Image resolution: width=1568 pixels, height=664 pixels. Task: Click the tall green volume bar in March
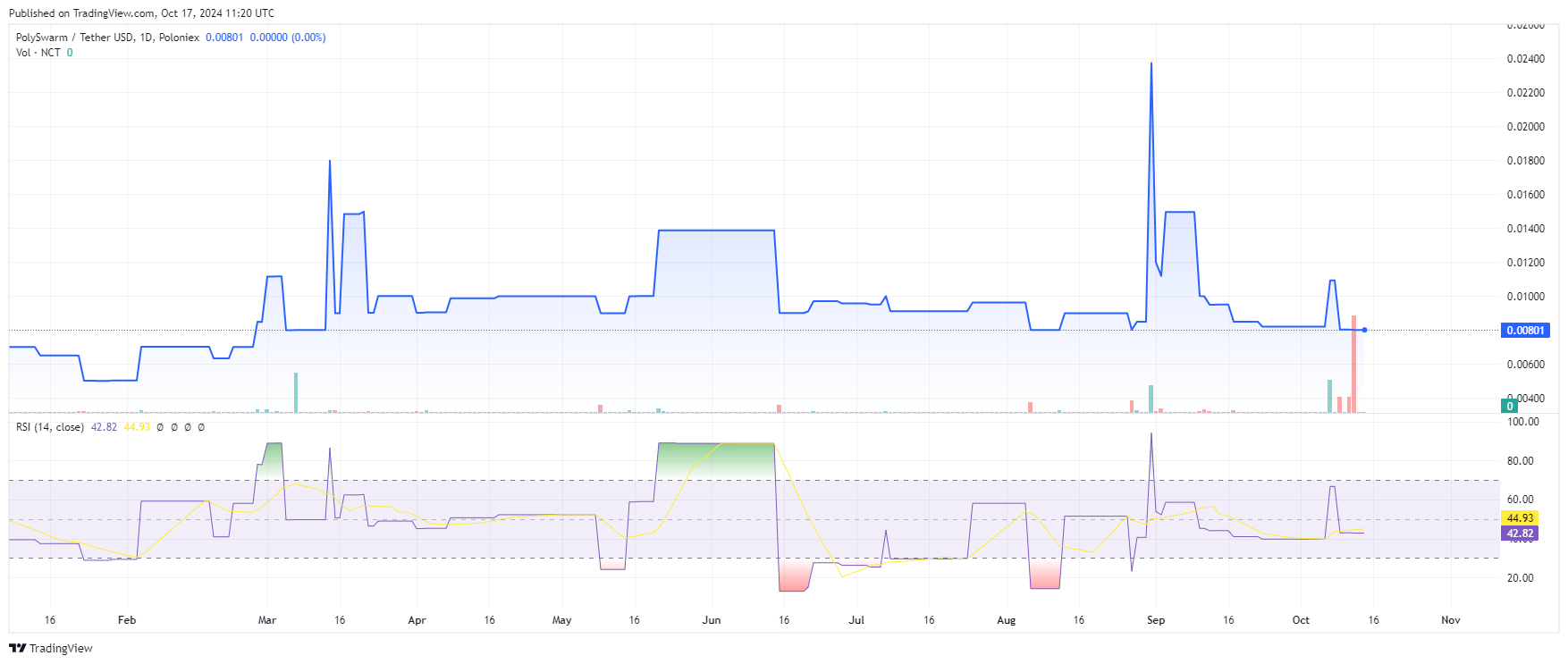pos(296,392)
